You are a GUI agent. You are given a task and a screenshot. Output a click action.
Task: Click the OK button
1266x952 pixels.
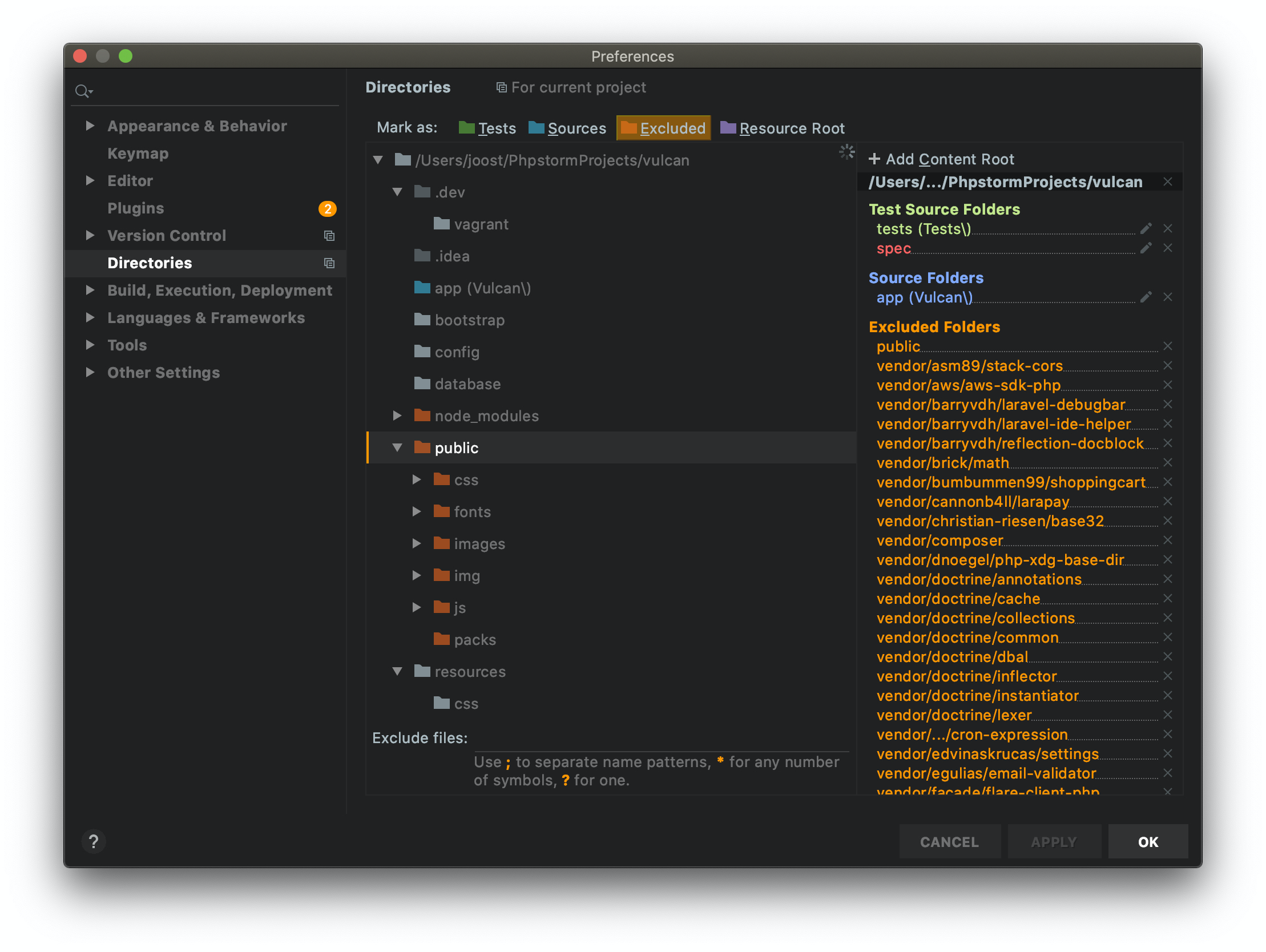click(1147, 841)
